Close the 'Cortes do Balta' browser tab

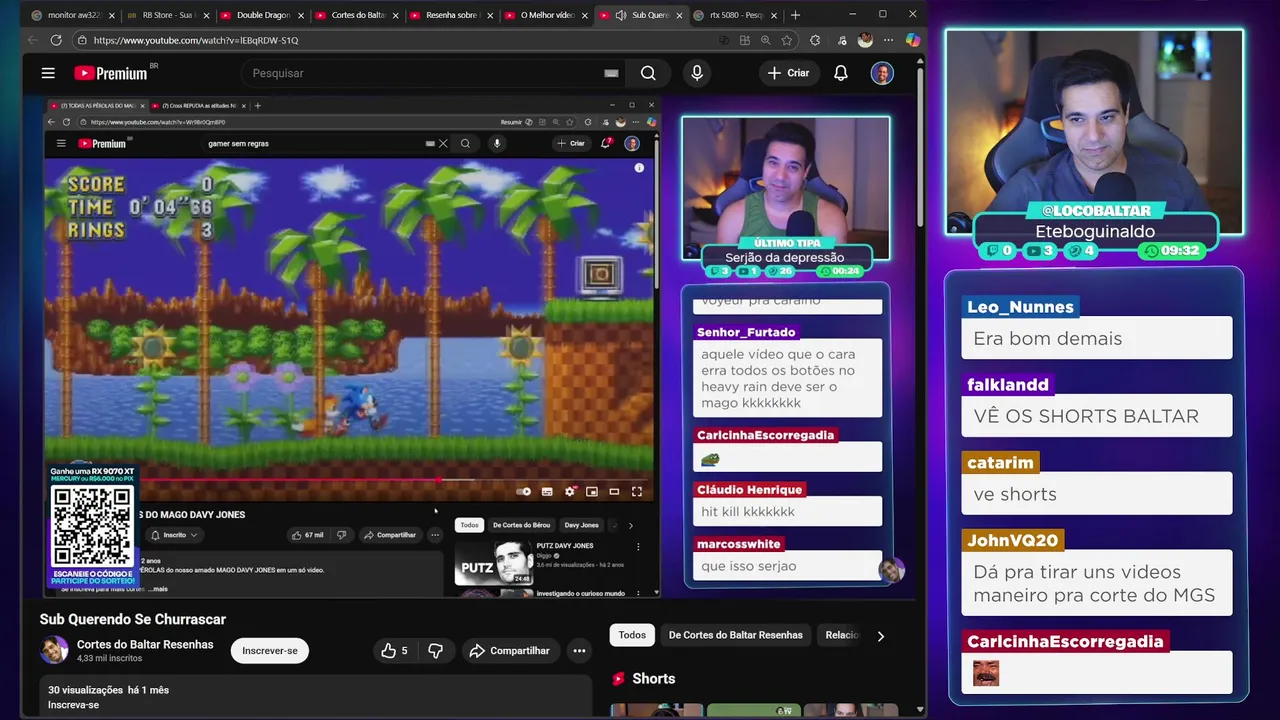pos(396,15)
